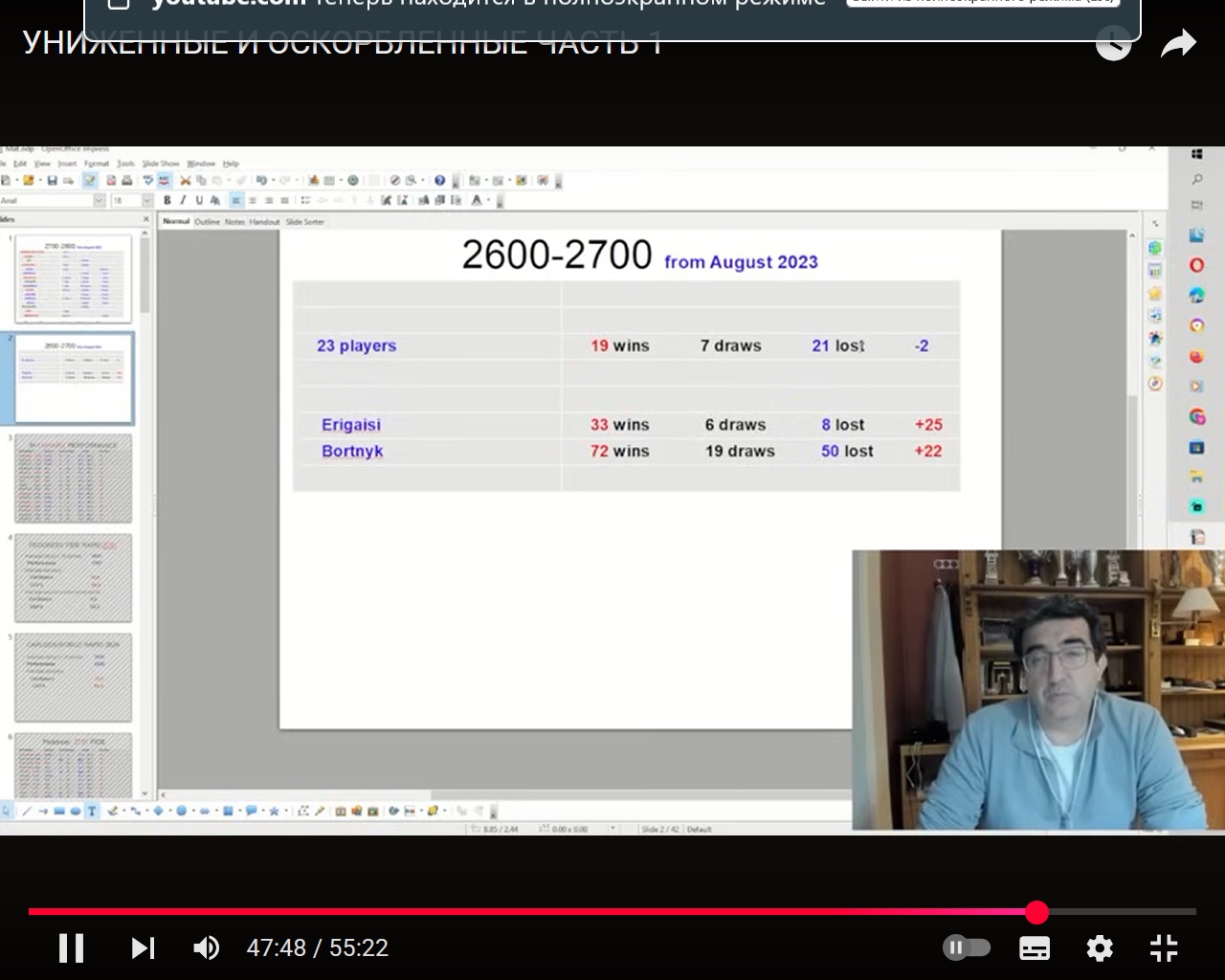Open the player settings gear
The width and height of the screenshot is (1225, 980).
pyautogui.click(x=1100, y=947)
